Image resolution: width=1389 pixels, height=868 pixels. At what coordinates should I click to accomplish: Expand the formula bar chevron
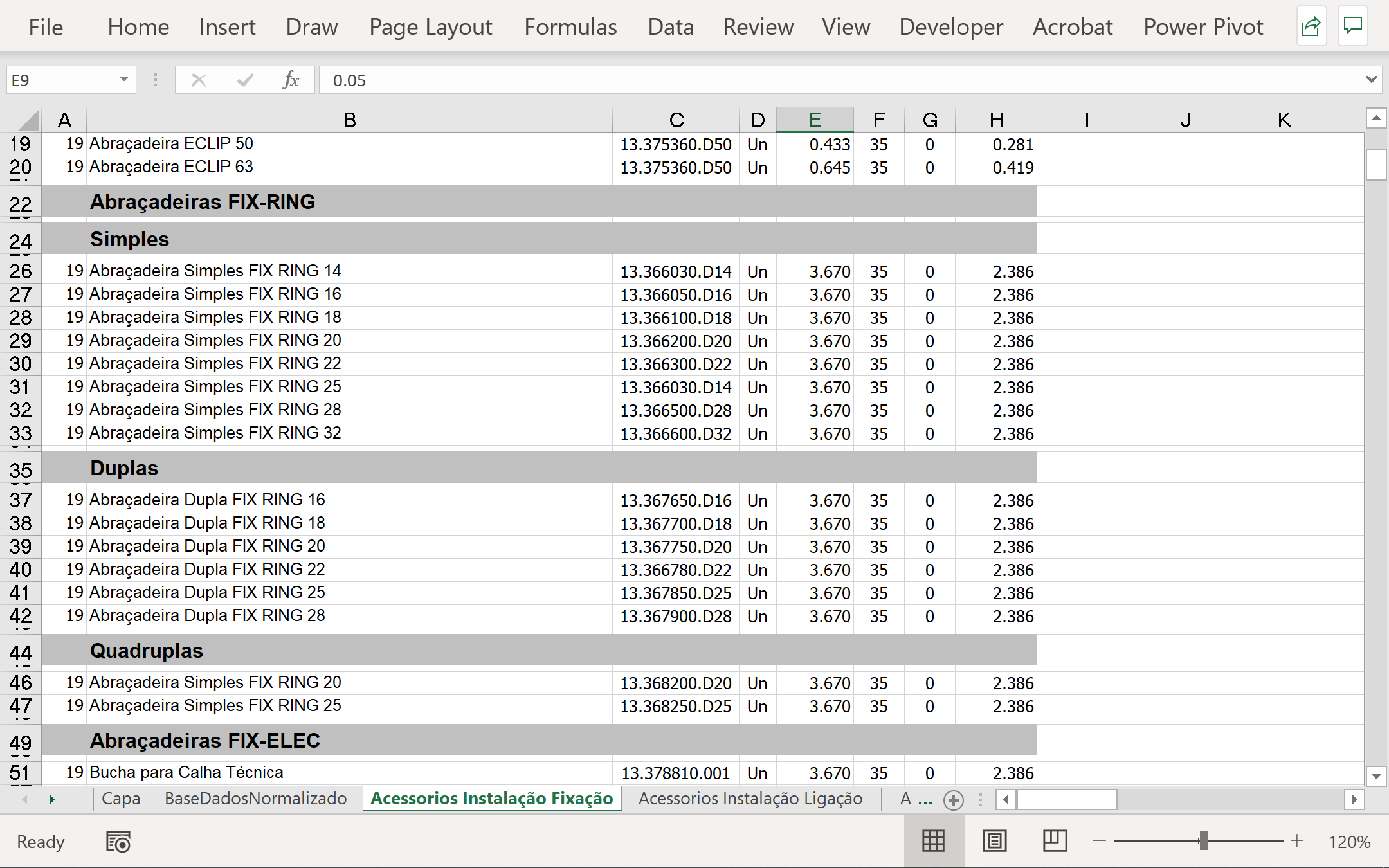point(1371,80)
